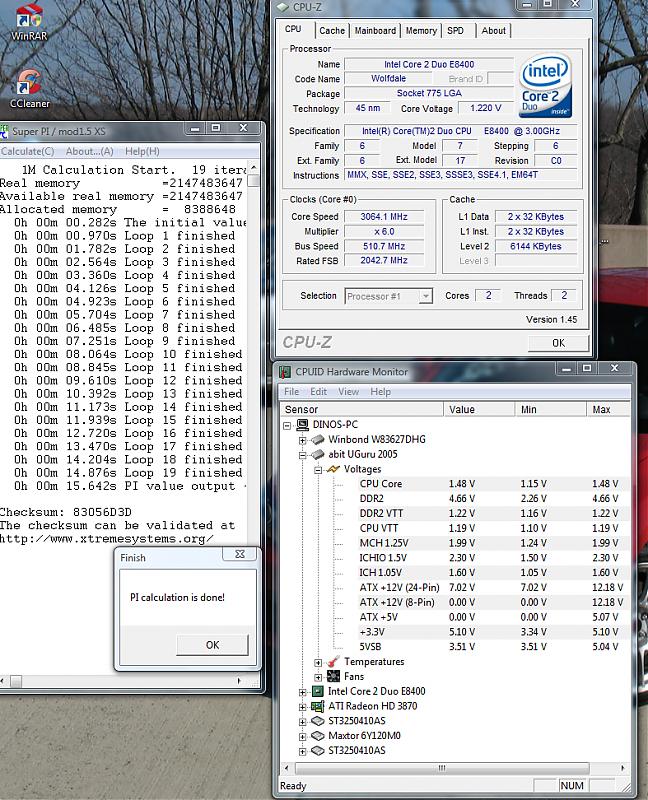Viewport: 648px width, 800px height.
Task: Switch to the Memory tab in CPU-Z
Action: pos(421,31)
